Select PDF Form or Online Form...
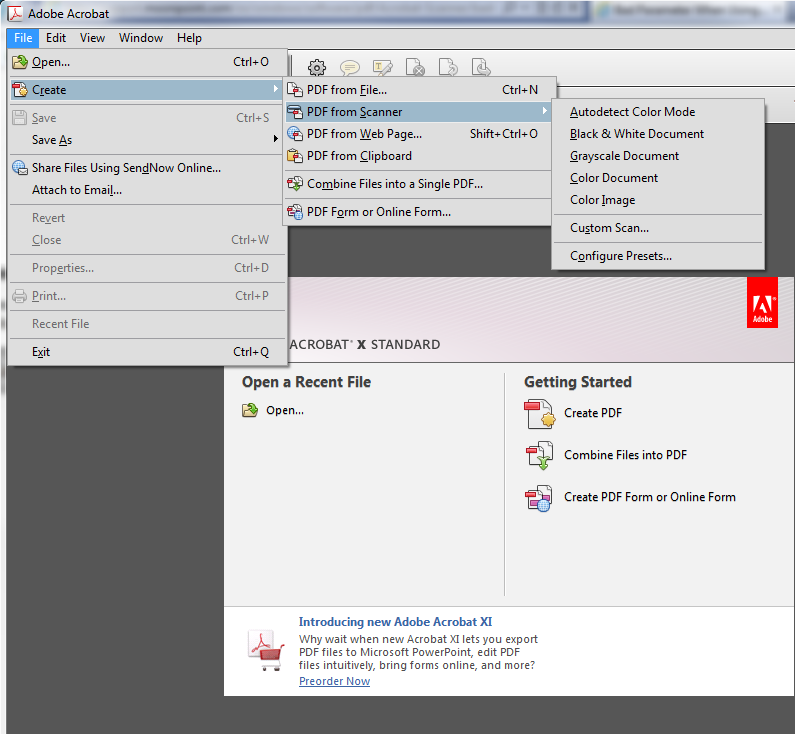This screenshot has width=795, height=734. click(x=418, y=211)
